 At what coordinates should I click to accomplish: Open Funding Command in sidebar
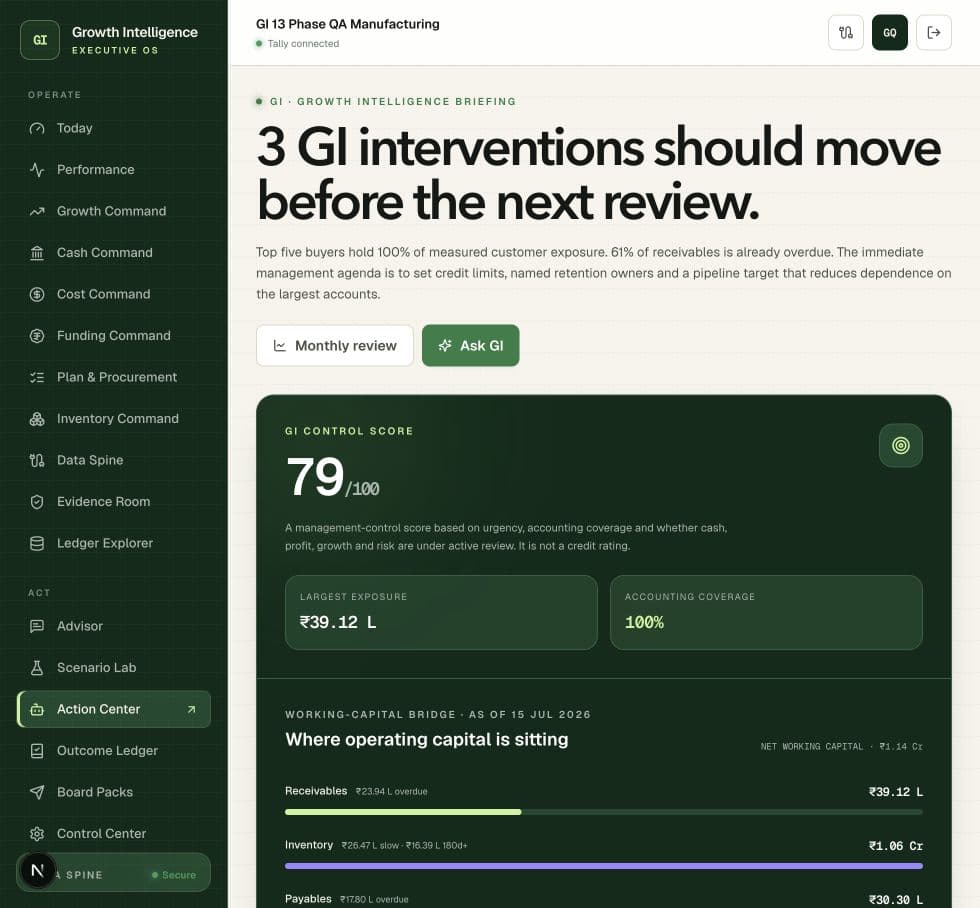114,336
